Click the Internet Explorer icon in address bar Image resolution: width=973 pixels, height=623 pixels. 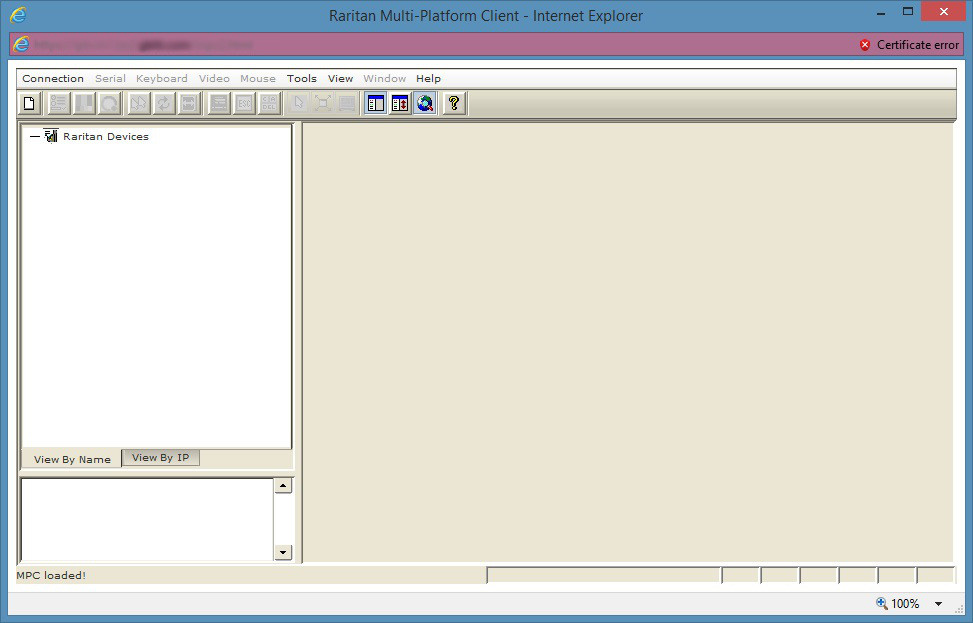tap(21, 44)
